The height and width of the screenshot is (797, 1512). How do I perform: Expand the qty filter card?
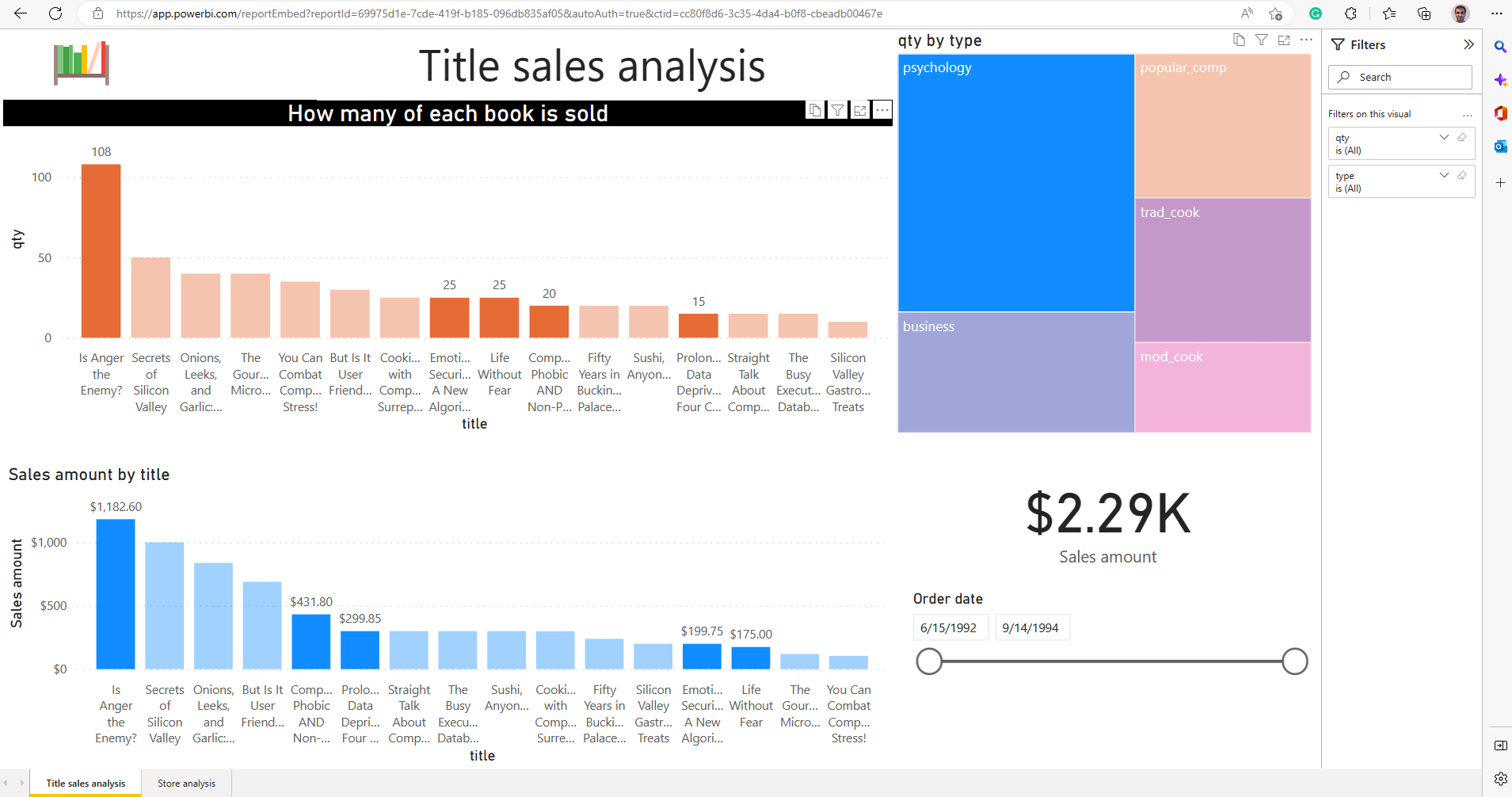1442,137
